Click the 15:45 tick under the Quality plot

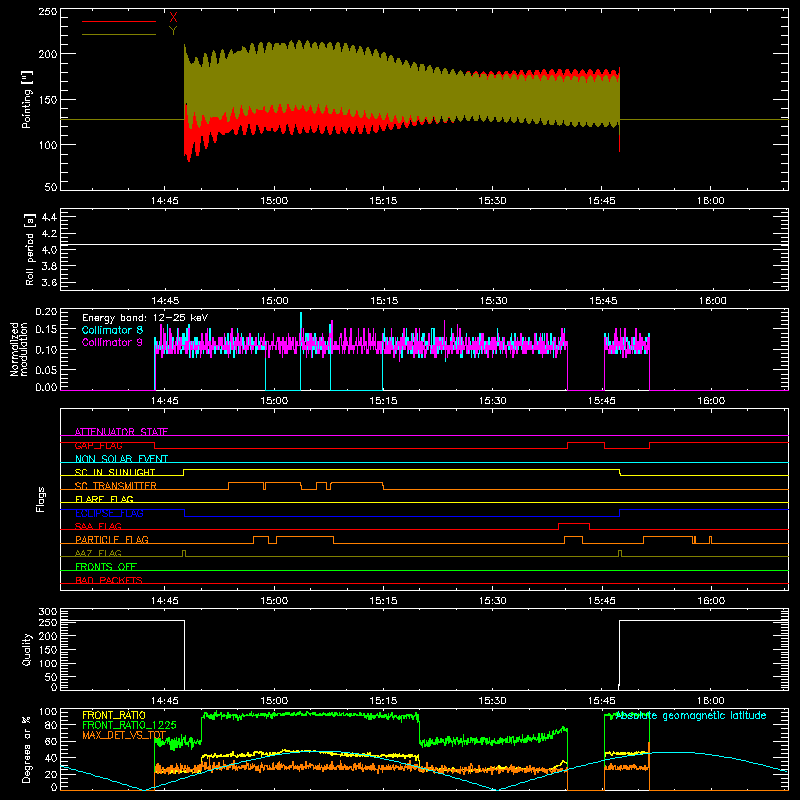pyautogui.click(x=603, y=701)
